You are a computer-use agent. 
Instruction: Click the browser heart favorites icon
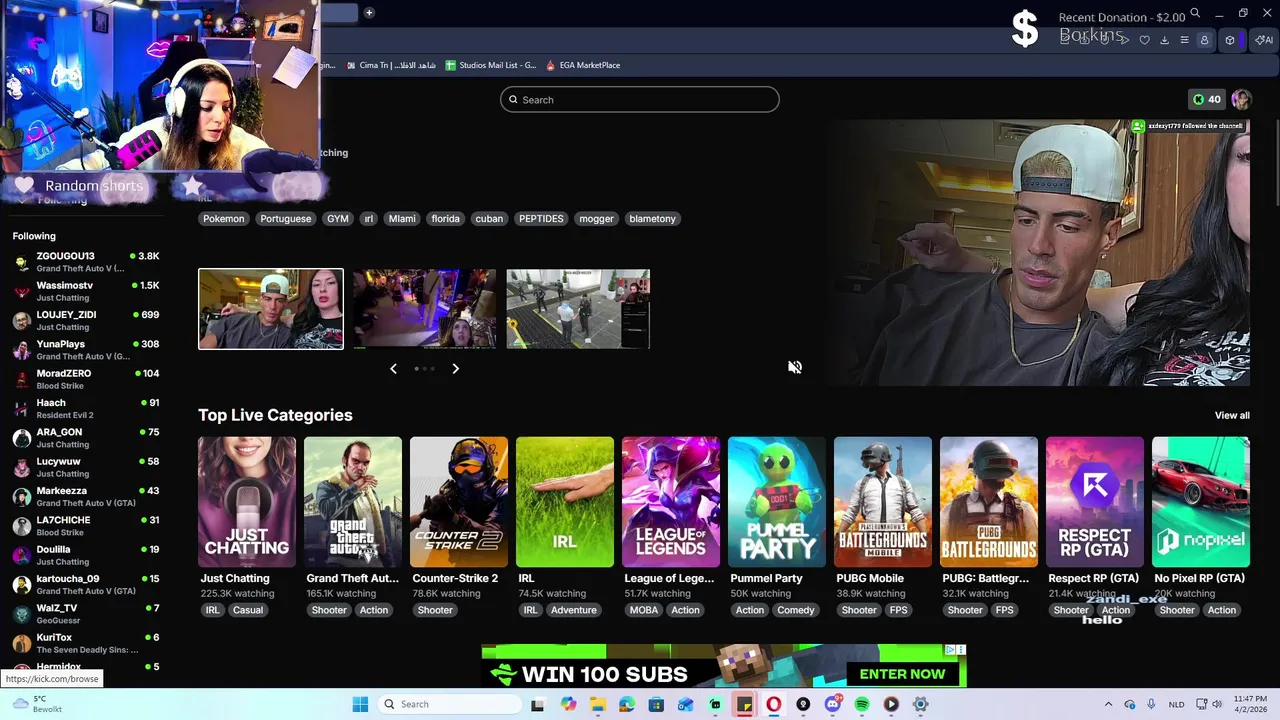click(1145, 40)
